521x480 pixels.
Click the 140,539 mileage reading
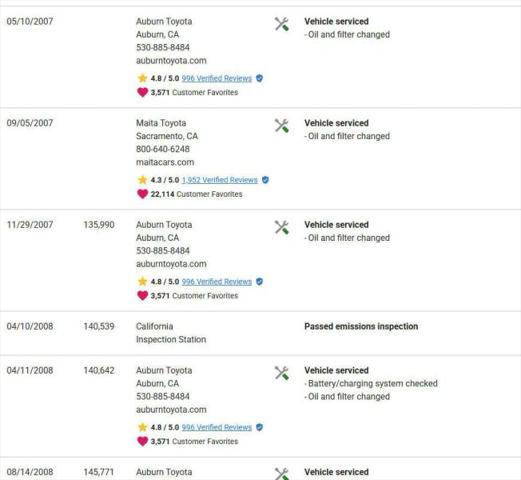tap(99, 326)
